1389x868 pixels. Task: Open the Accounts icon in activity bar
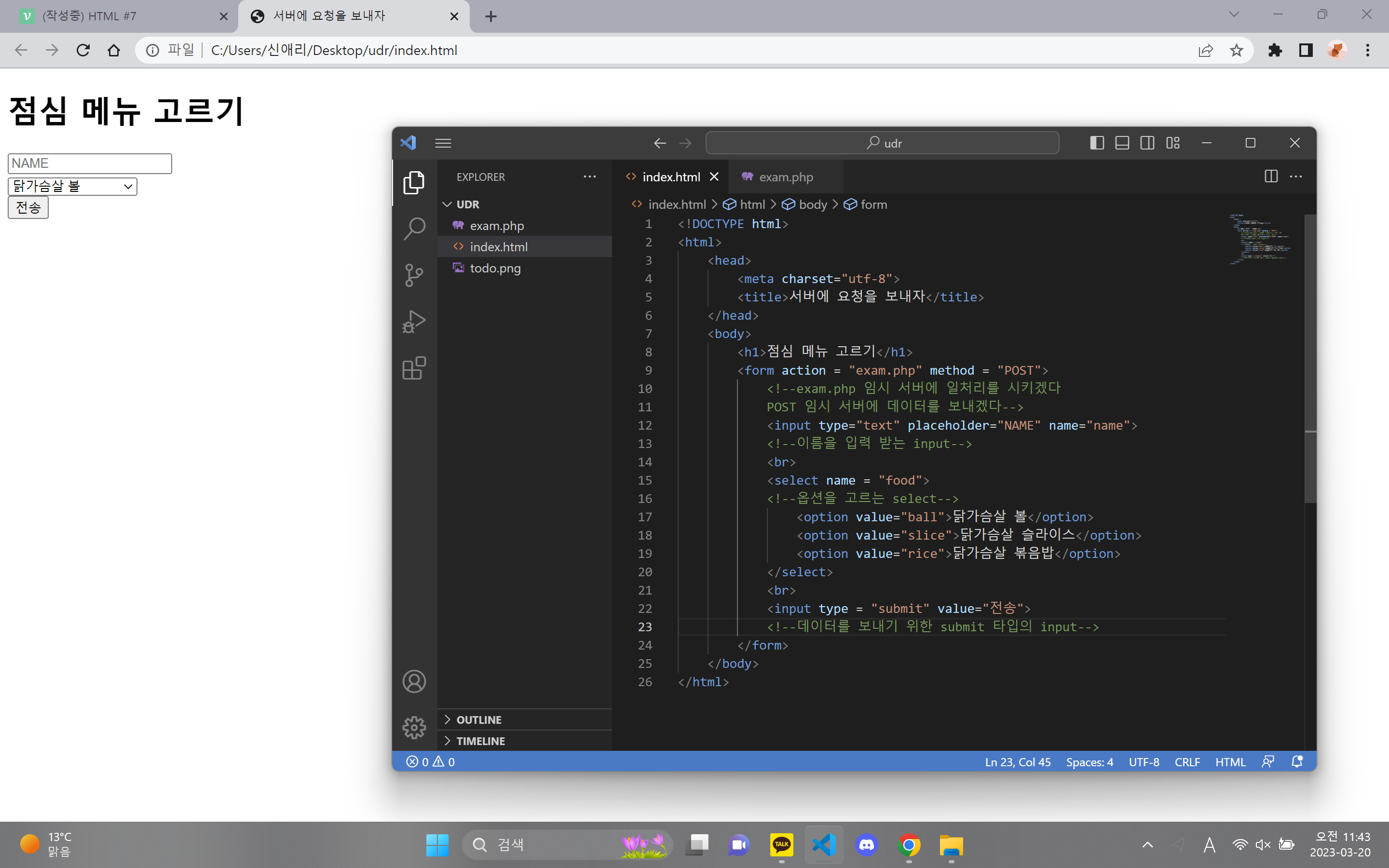click(x=414, y=681)
